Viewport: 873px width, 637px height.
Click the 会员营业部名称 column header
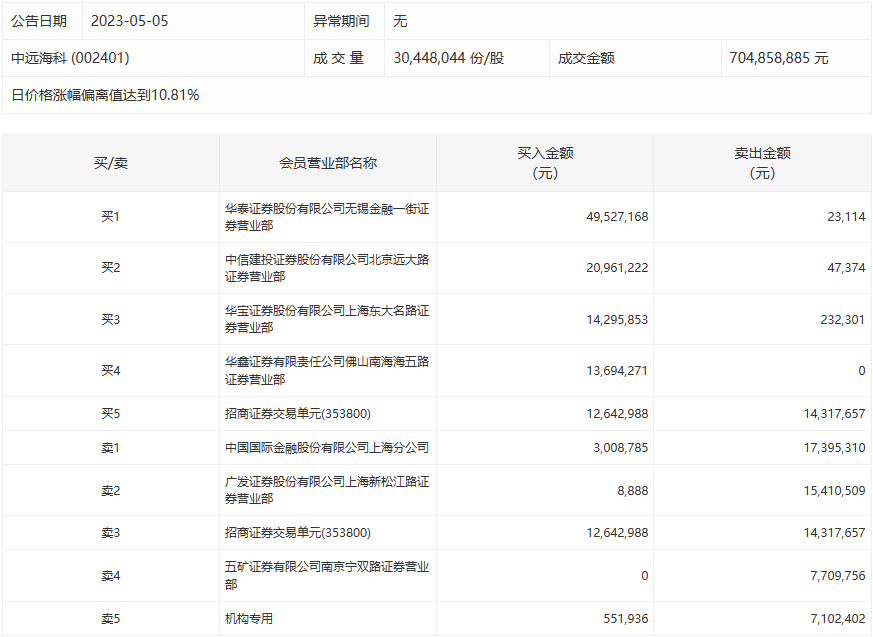[x=328, y=163]
